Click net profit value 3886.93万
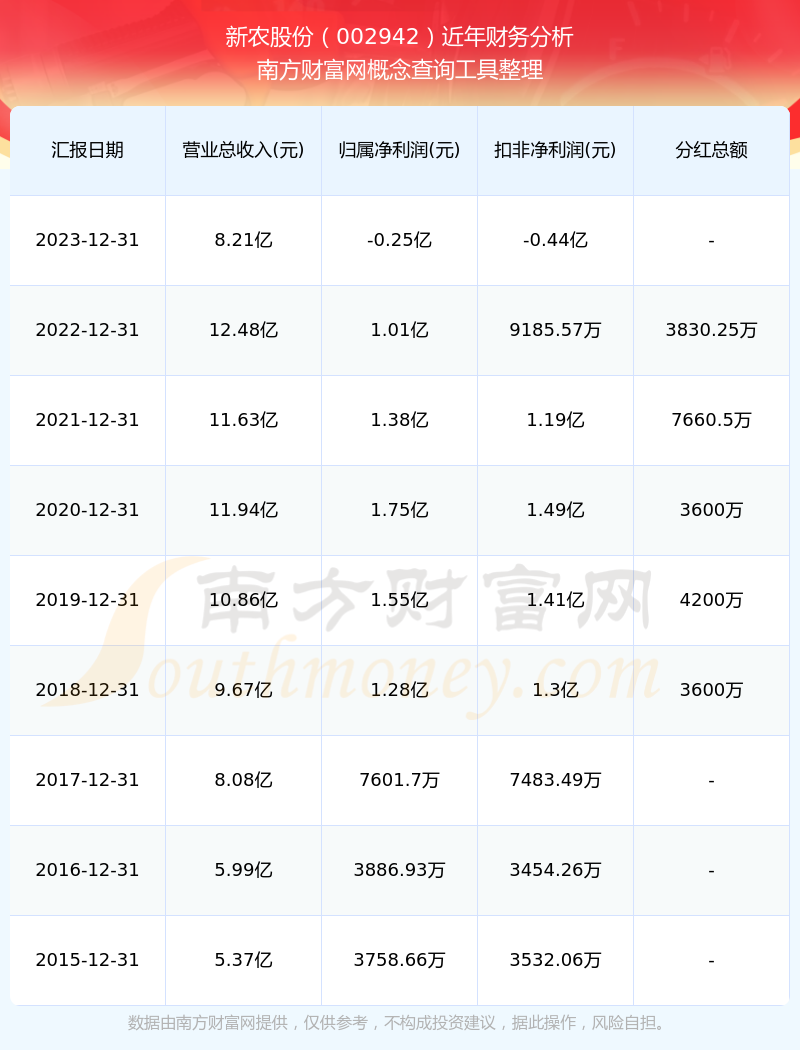The height and width of the screenshot is (1050, 800). point(400,870)
